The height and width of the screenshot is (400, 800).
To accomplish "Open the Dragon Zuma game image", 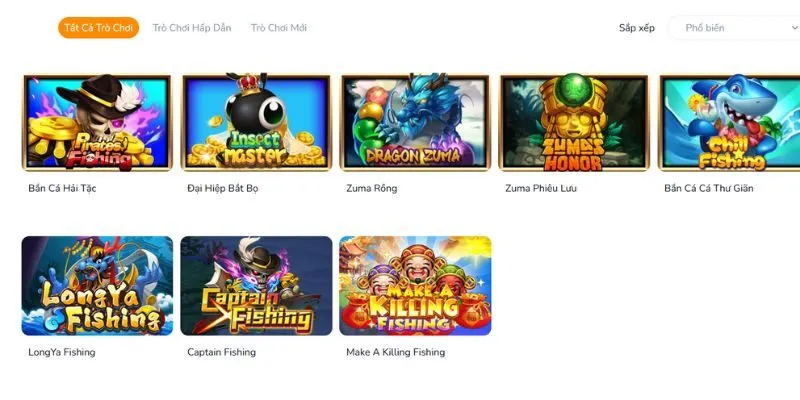I will [415, 123].
